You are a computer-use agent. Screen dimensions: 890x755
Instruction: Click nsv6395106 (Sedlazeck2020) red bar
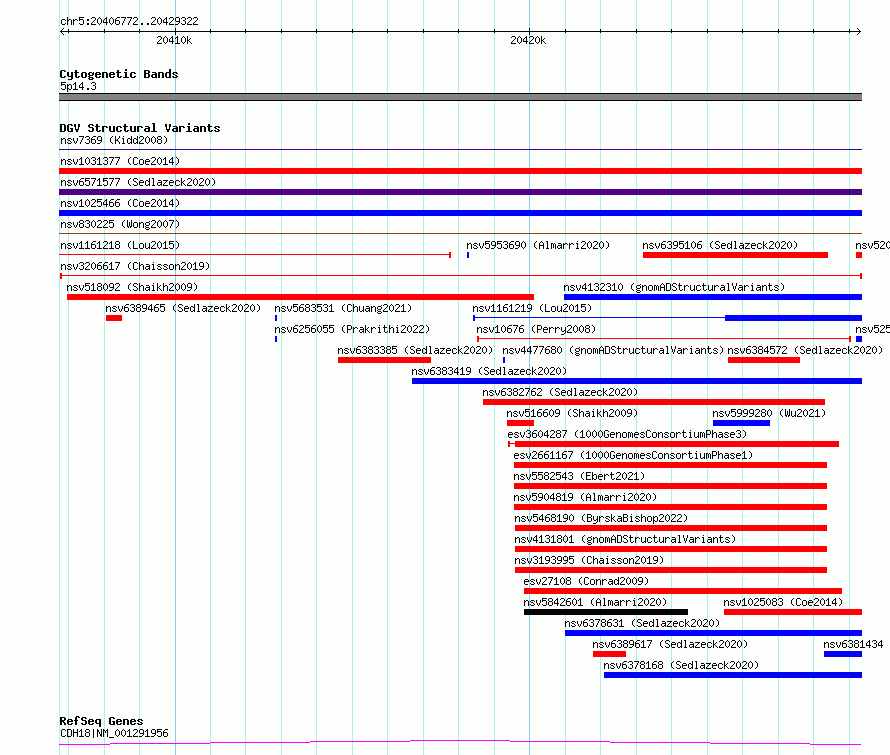click(x=735, y=255)
